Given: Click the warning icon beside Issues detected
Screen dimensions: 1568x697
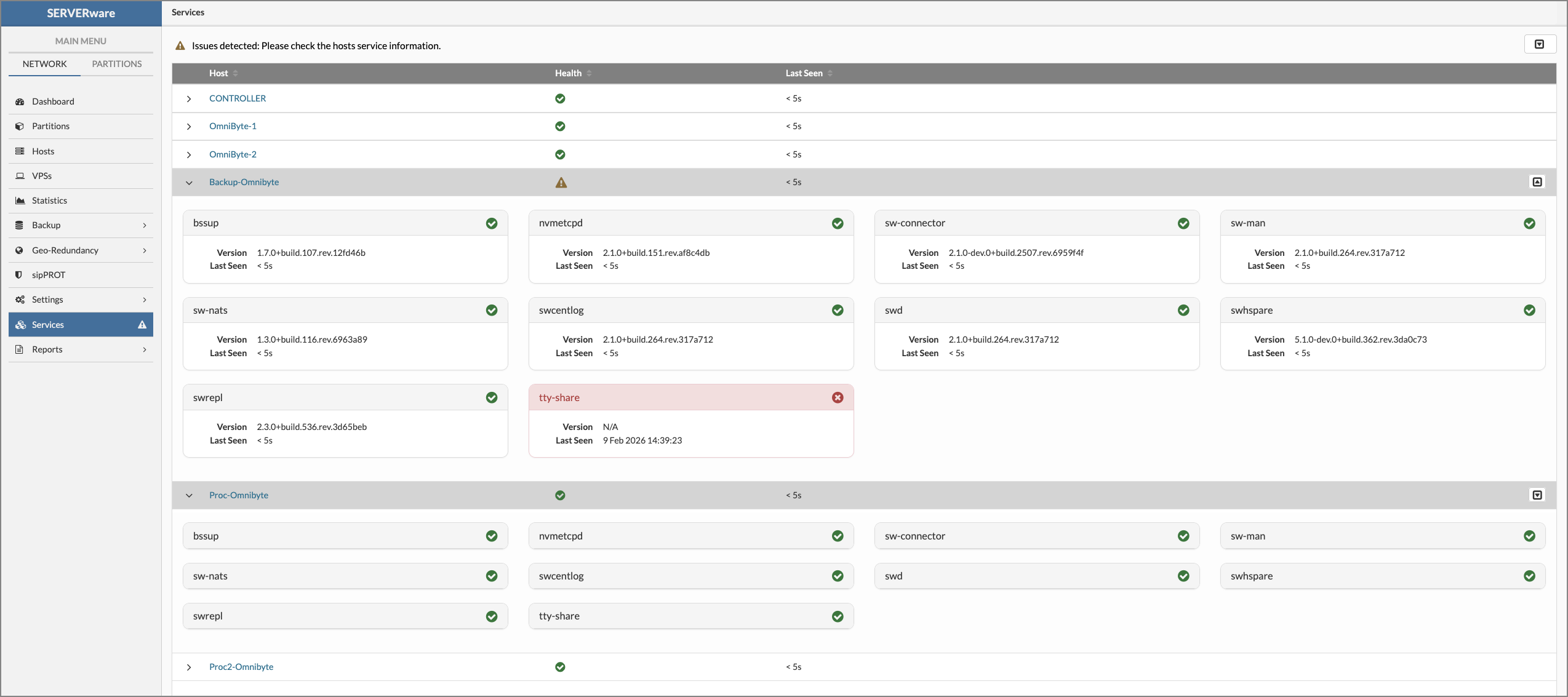Looking at the screenshot, I should (180, 46).
